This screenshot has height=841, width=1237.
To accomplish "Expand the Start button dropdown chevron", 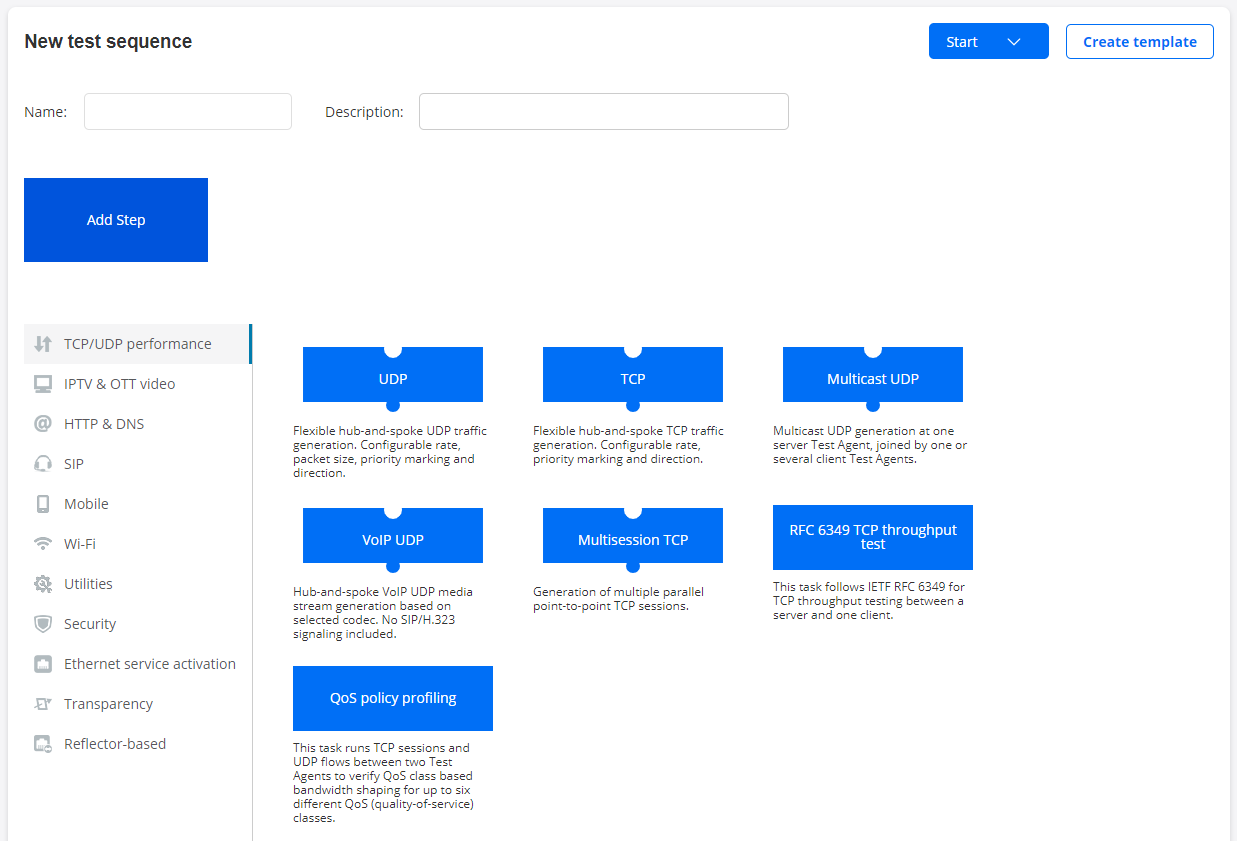I will coord(1014,42).
